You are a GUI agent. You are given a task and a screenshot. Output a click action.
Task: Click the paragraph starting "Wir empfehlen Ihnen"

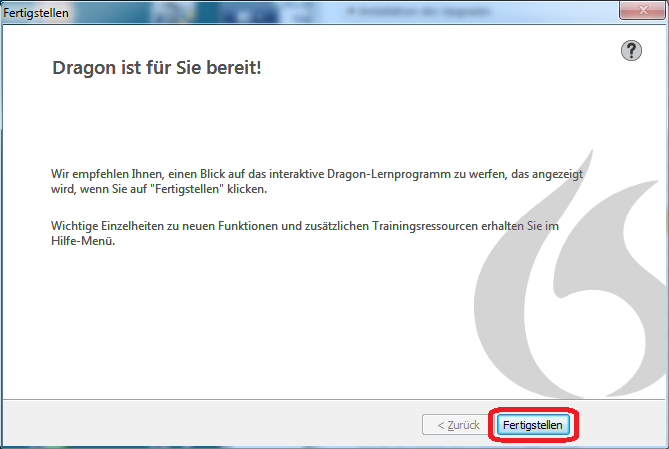click(x=317, y=181)
